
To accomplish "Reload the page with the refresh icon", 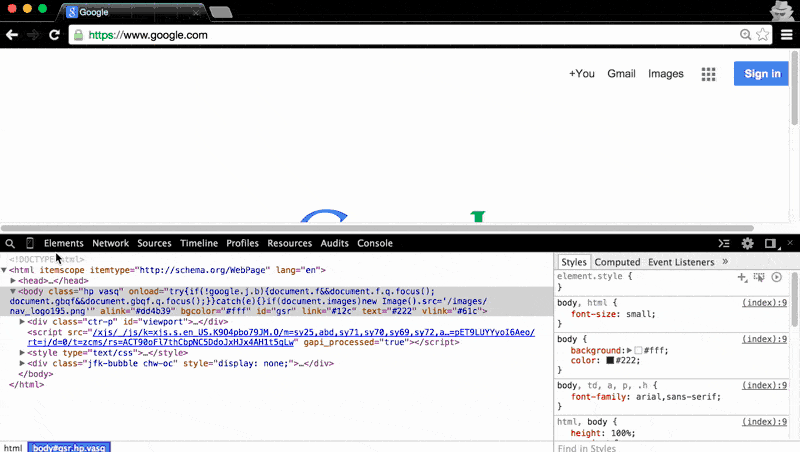I will [54, 35].
